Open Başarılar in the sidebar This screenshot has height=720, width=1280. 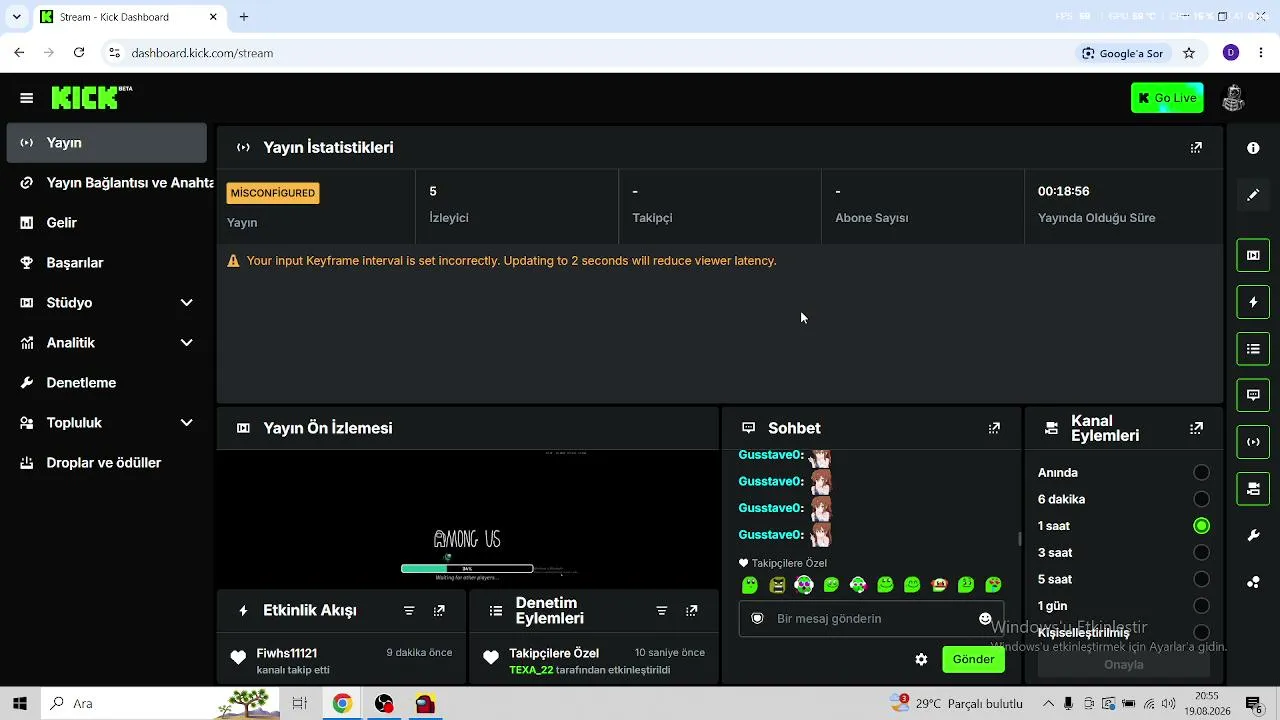(107, 263)
